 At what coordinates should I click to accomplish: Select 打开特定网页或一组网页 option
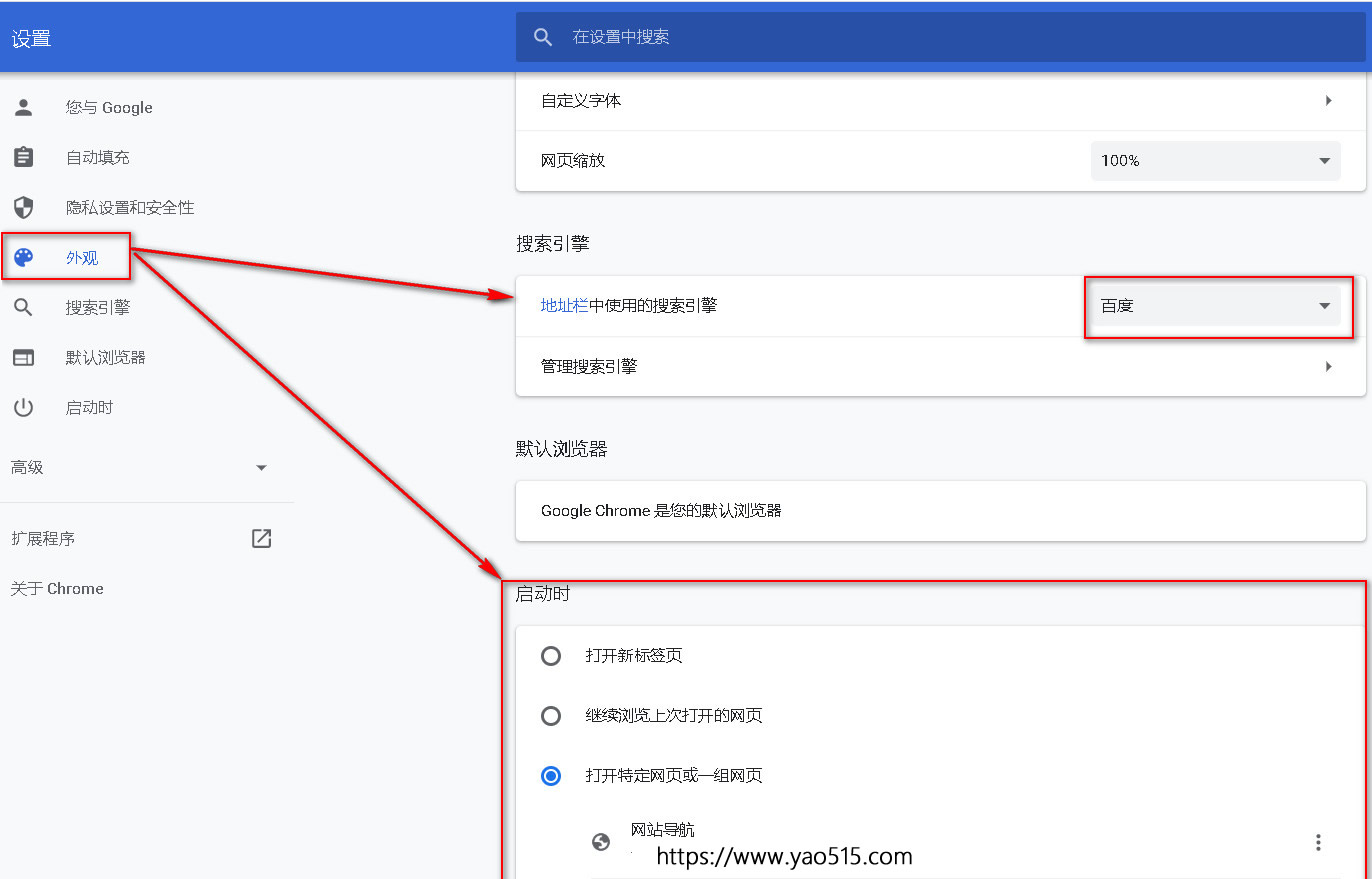[551, 775]
